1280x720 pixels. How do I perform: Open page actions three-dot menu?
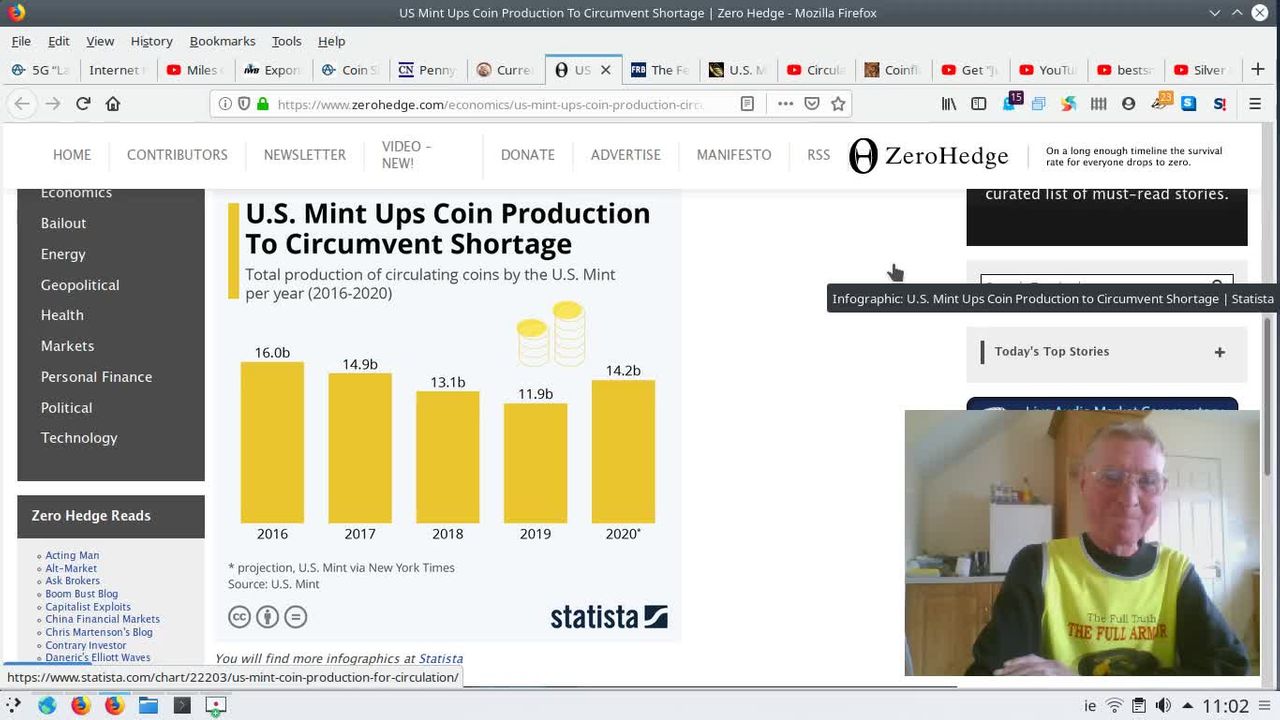click(x=785, y=104)
